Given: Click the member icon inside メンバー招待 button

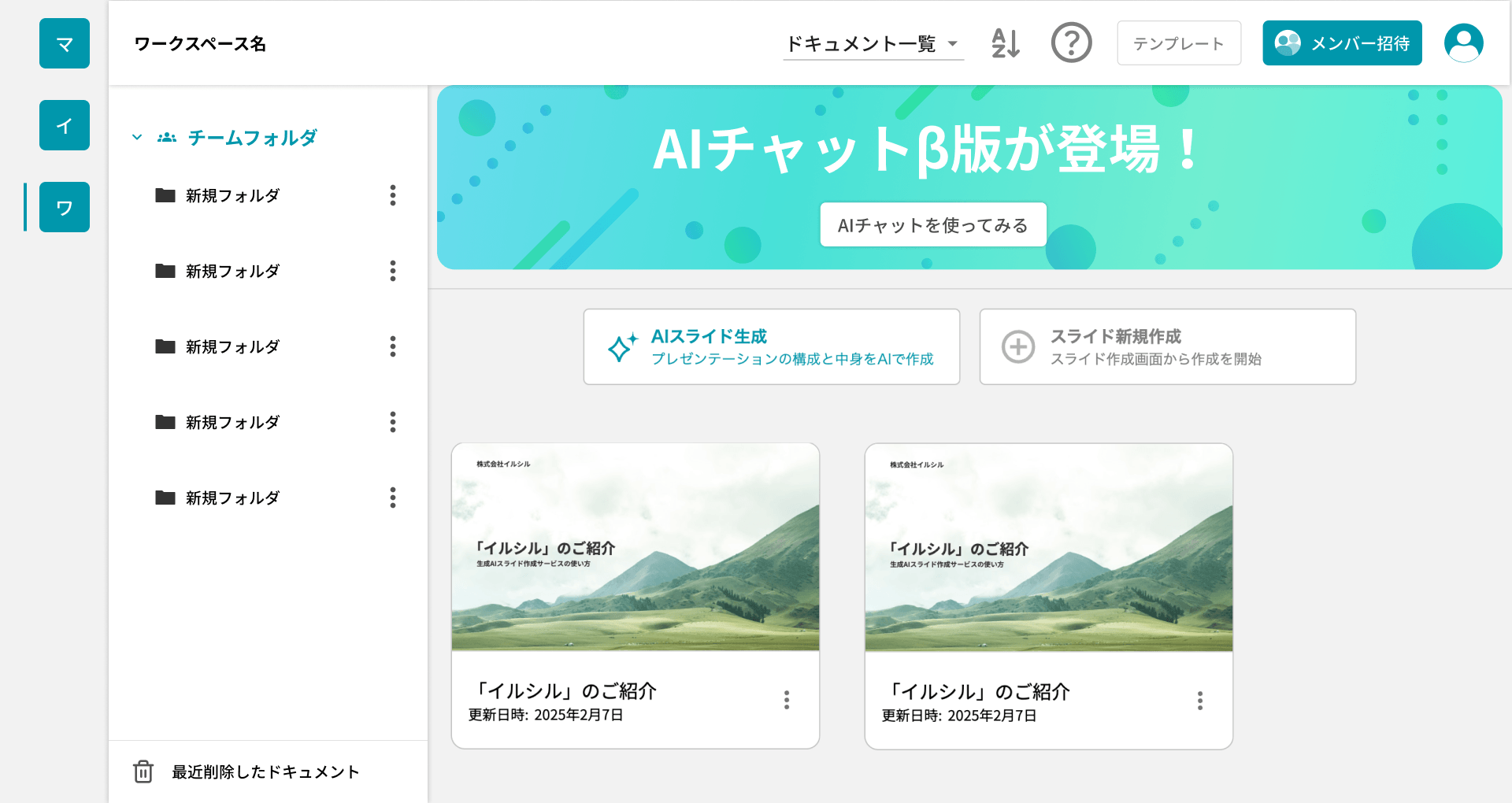Looking at the screenshot, I should [x=1289, y=43].
